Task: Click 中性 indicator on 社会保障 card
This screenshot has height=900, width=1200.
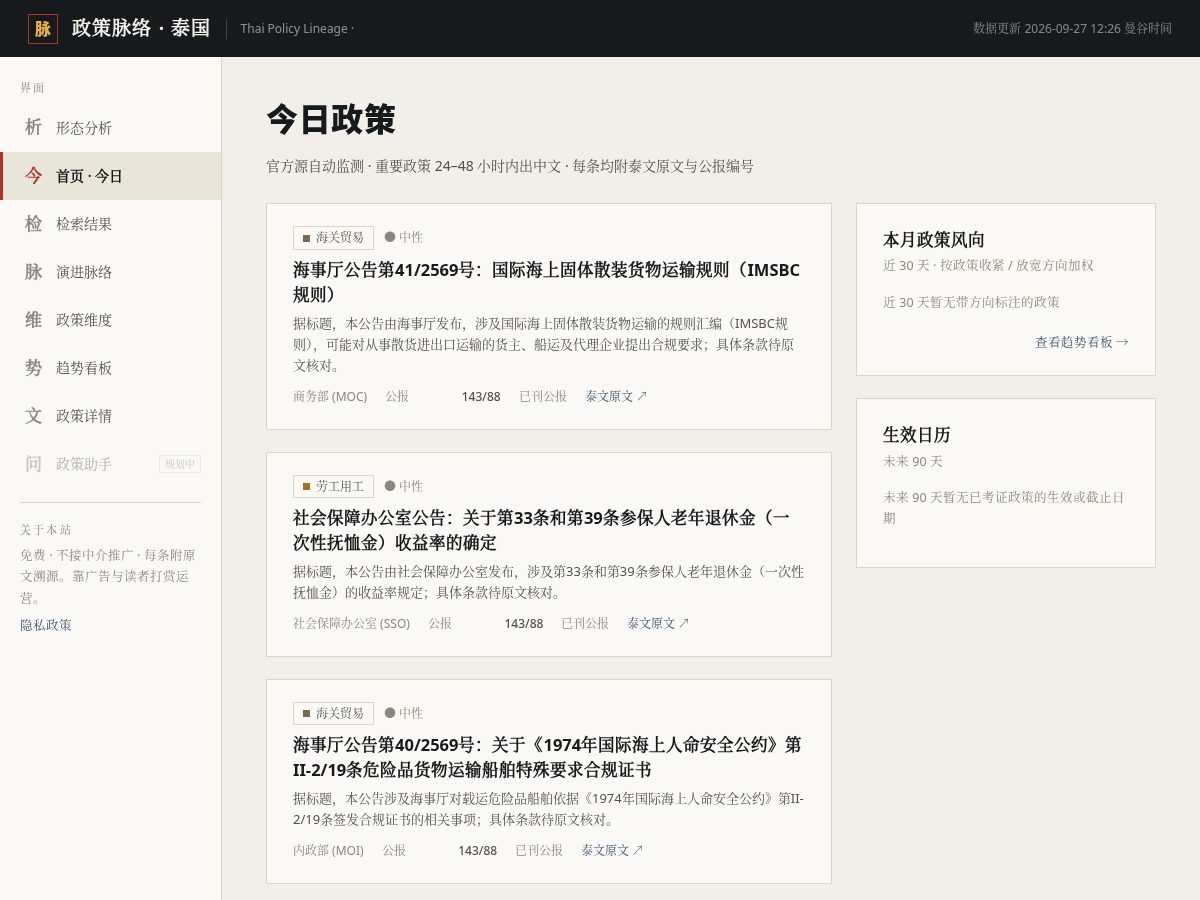Action: pos(404,486)
